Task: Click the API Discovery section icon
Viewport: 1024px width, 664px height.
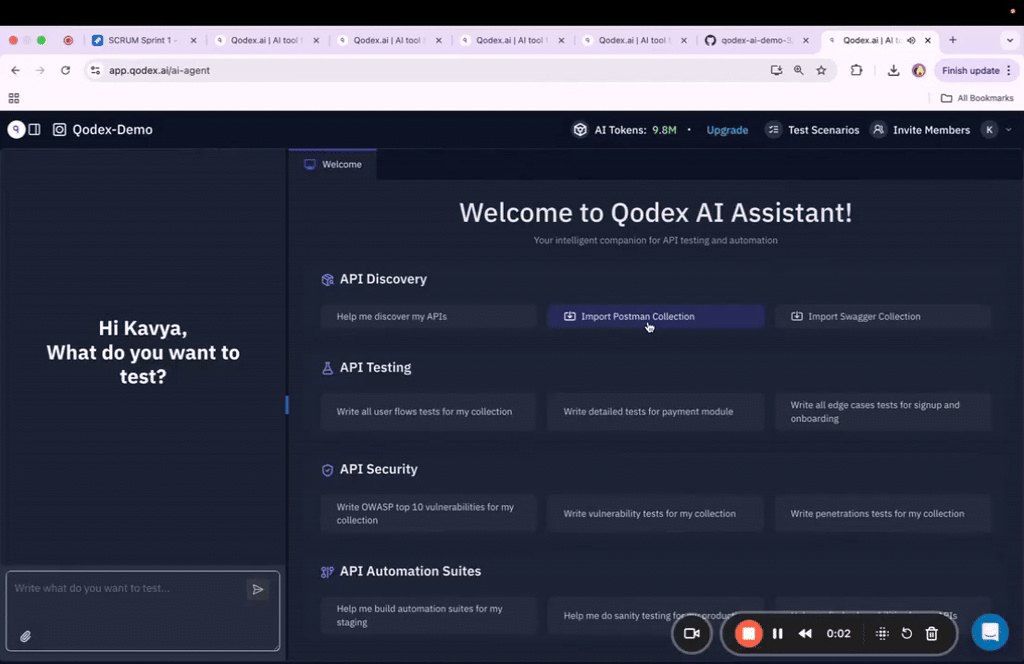Action: tap(327, 279)
